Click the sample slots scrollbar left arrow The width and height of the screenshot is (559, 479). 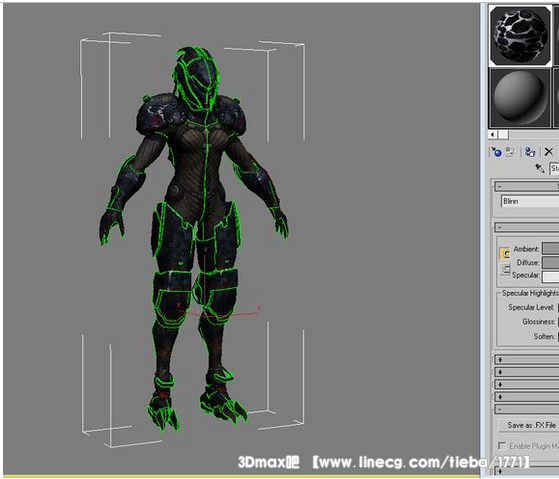click(x=493, y=134)
